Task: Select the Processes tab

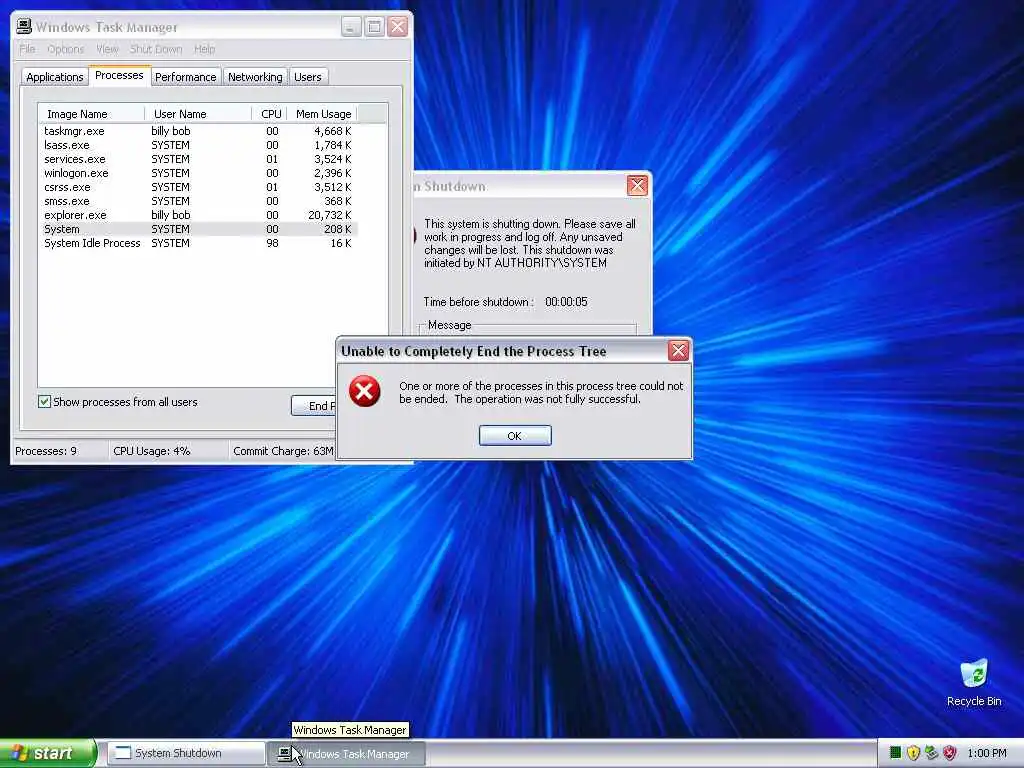Action: (119, 76)
